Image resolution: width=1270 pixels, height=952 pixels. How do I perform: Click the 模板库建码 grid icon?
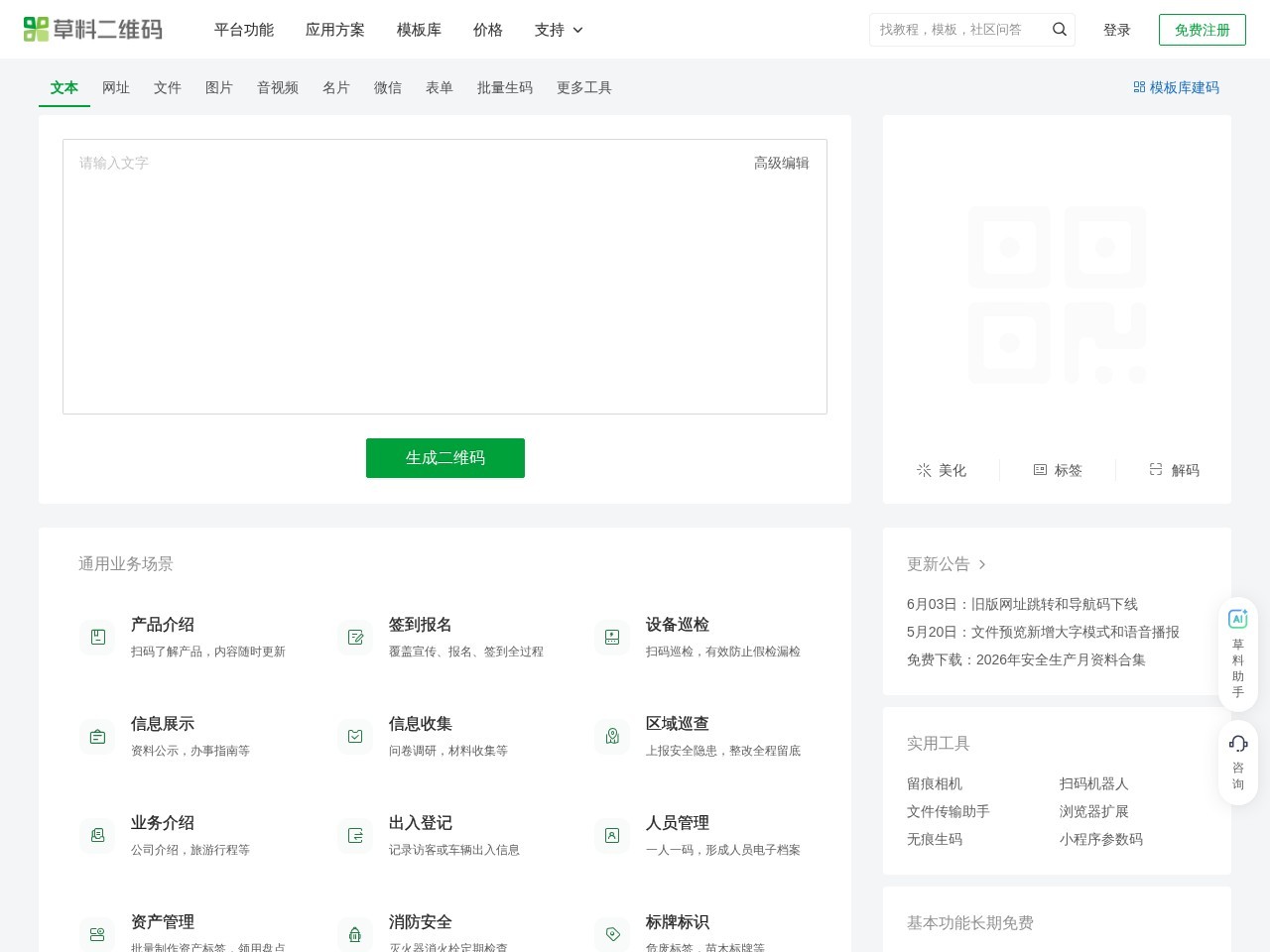[x=1139, y=87]
